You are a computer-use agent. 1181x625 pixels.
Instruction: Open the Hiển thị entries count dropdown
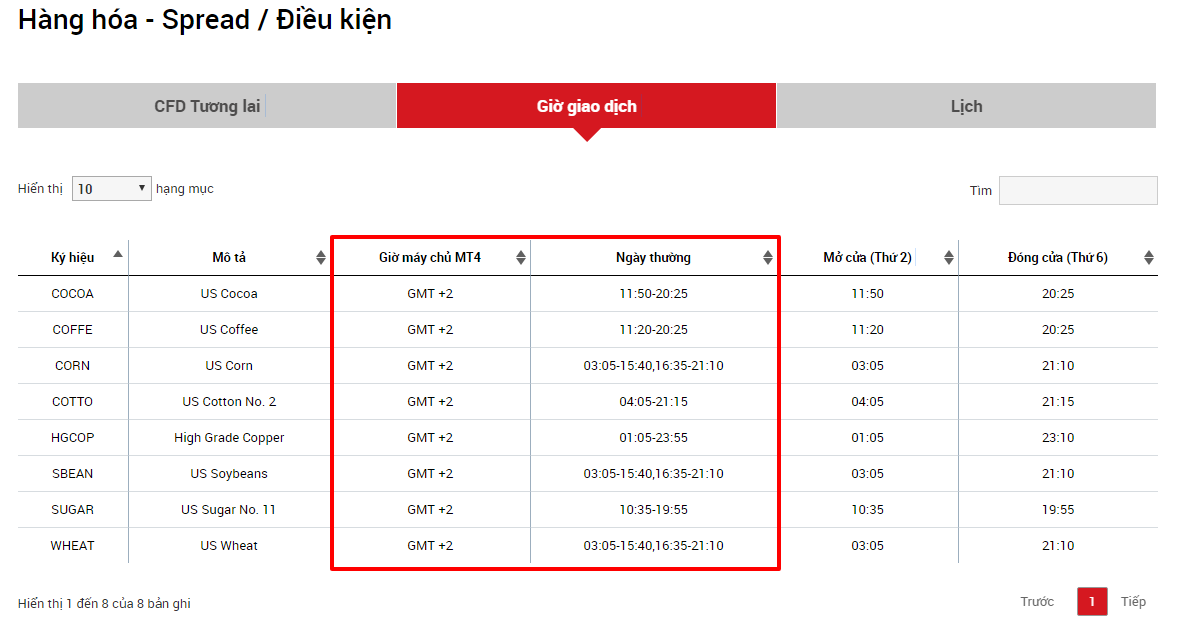(x=111, y=188)
